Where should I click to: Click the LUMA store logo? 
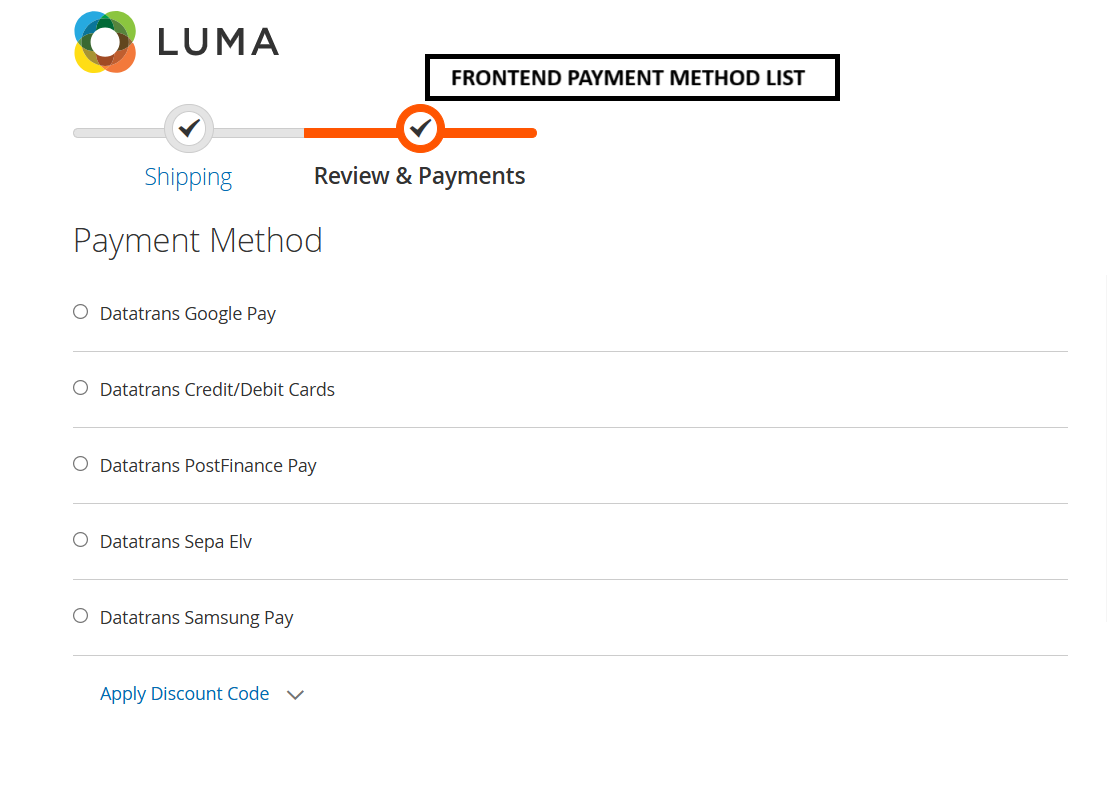coord(176,41)
